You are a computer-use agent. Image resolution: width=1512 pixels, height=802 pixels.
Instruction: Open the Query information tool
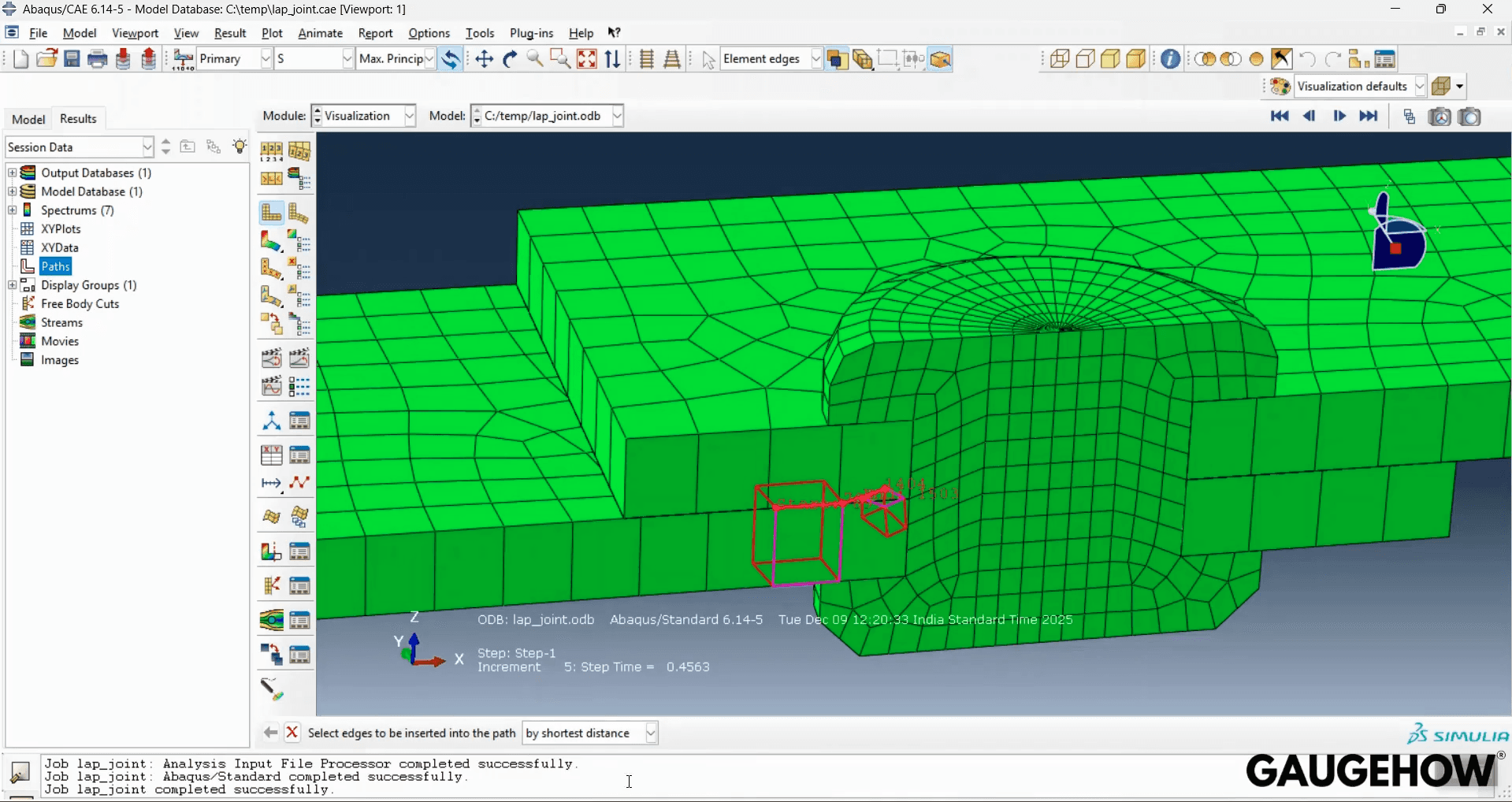pos(1171,59)
